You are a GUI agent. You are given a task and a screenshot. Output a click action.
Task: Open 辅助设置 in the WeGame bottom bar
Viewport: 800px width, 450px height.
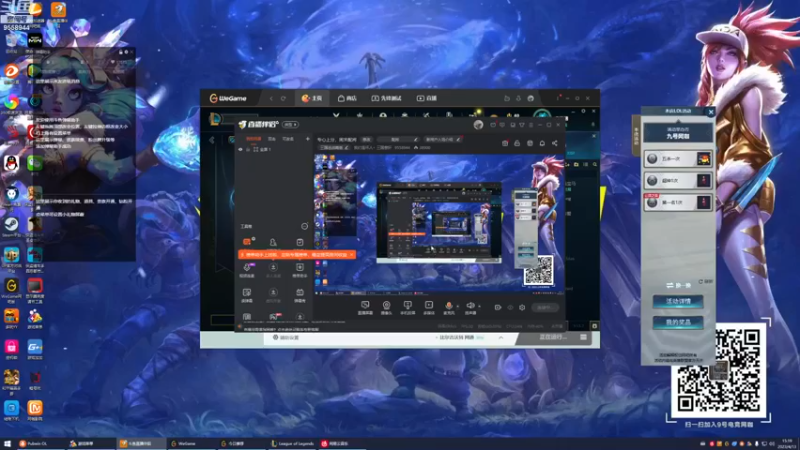(287, 337)
